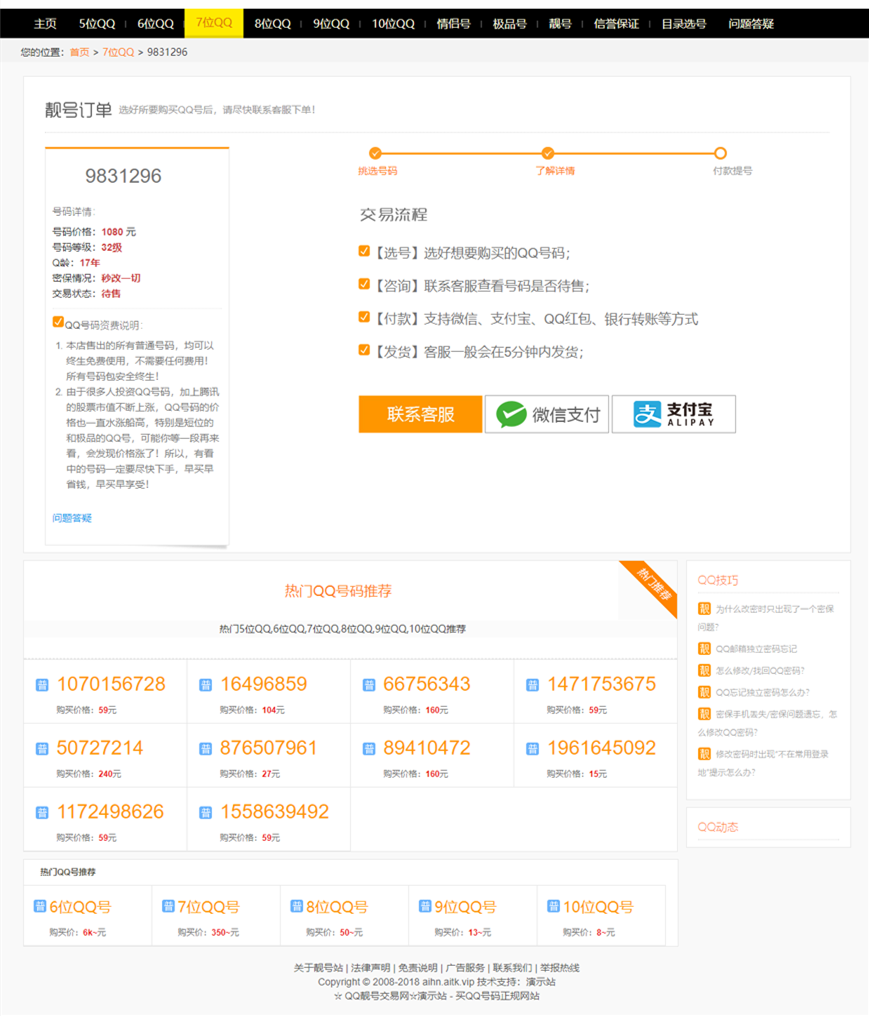Toggle the checkbox beside the 【选号】 step
869x1016 pixels.
pos(363,251)
